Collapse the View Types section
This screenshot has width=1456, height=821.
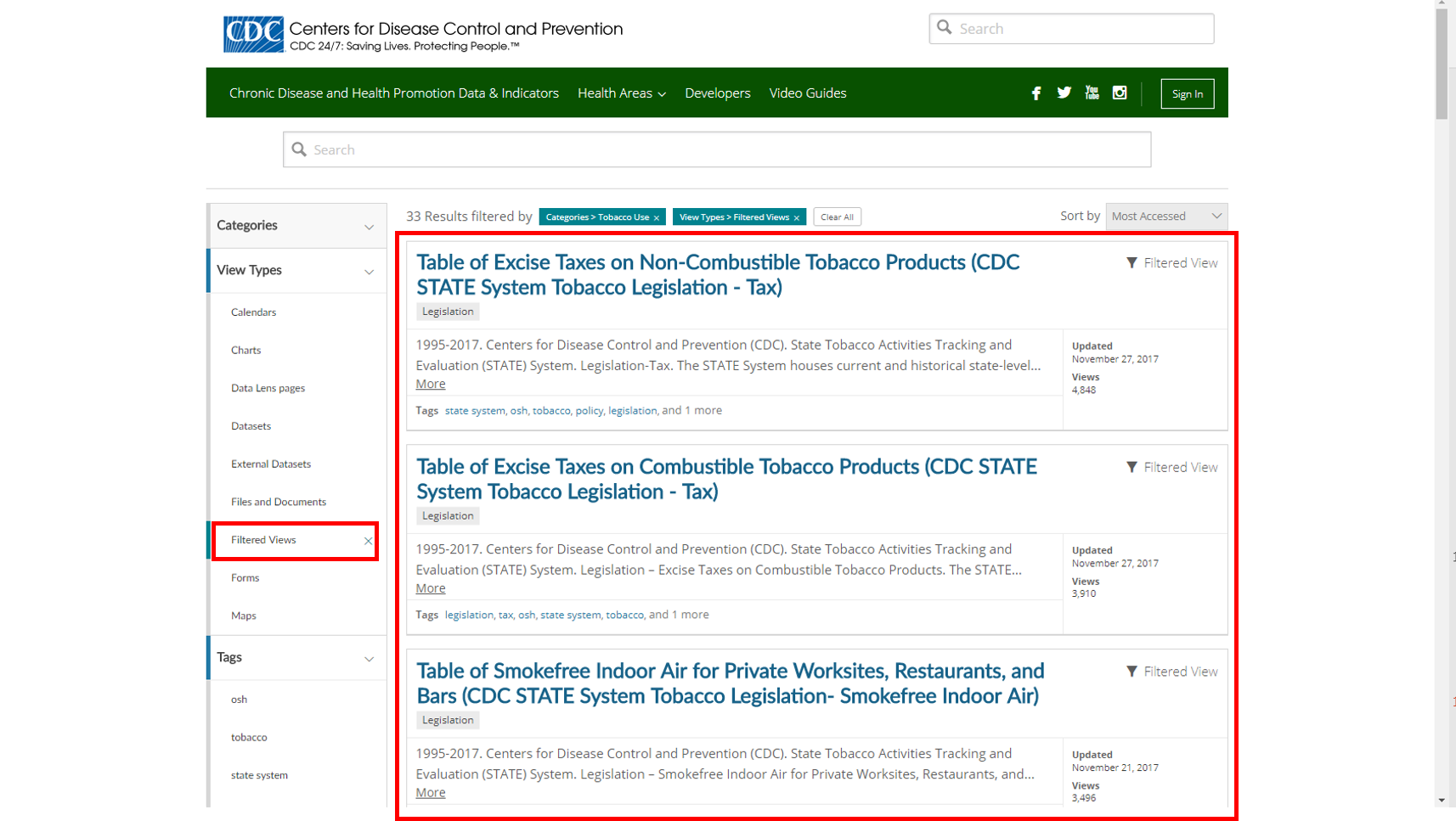click(369, 272)
